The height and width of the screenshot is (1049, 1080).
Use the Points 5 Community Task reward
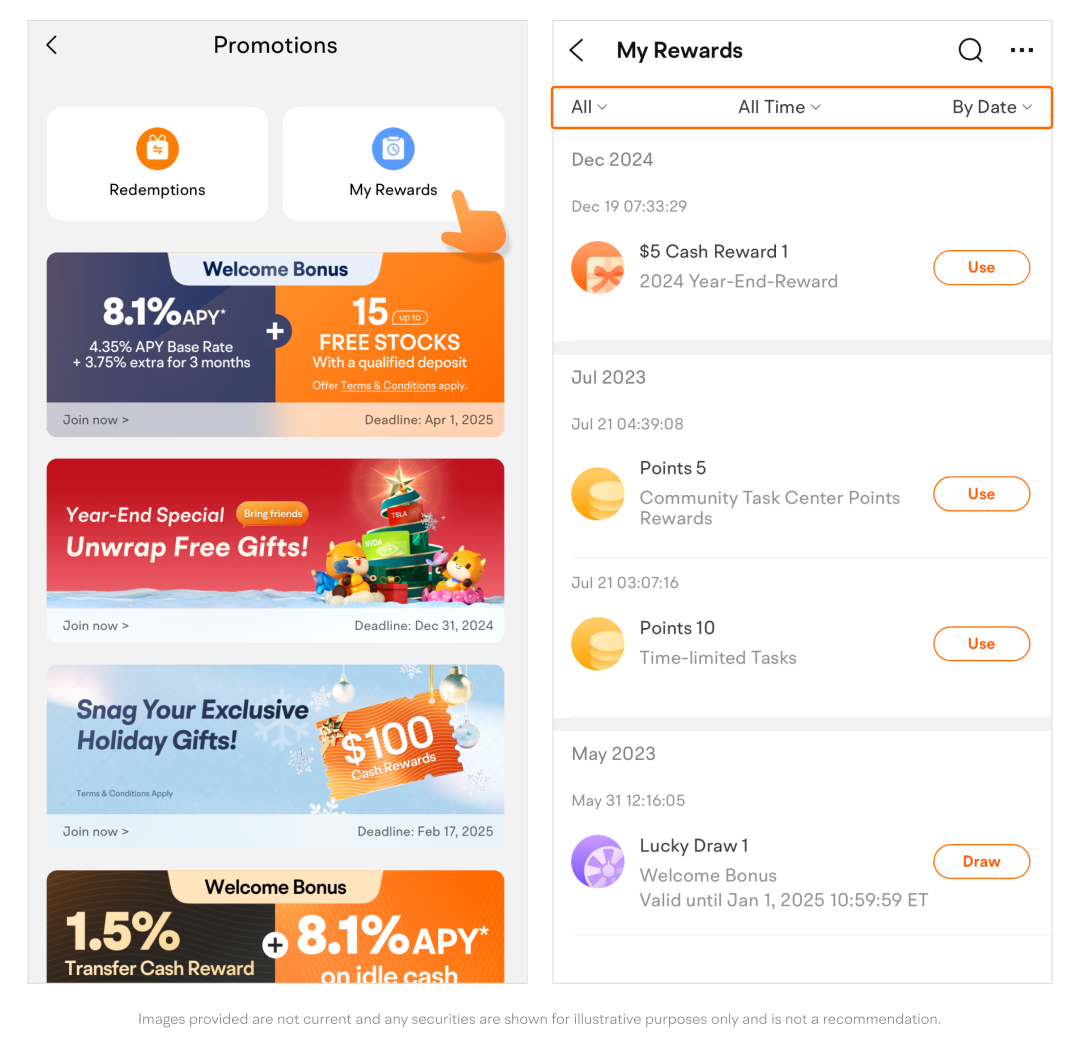click(x=982, y=494)
